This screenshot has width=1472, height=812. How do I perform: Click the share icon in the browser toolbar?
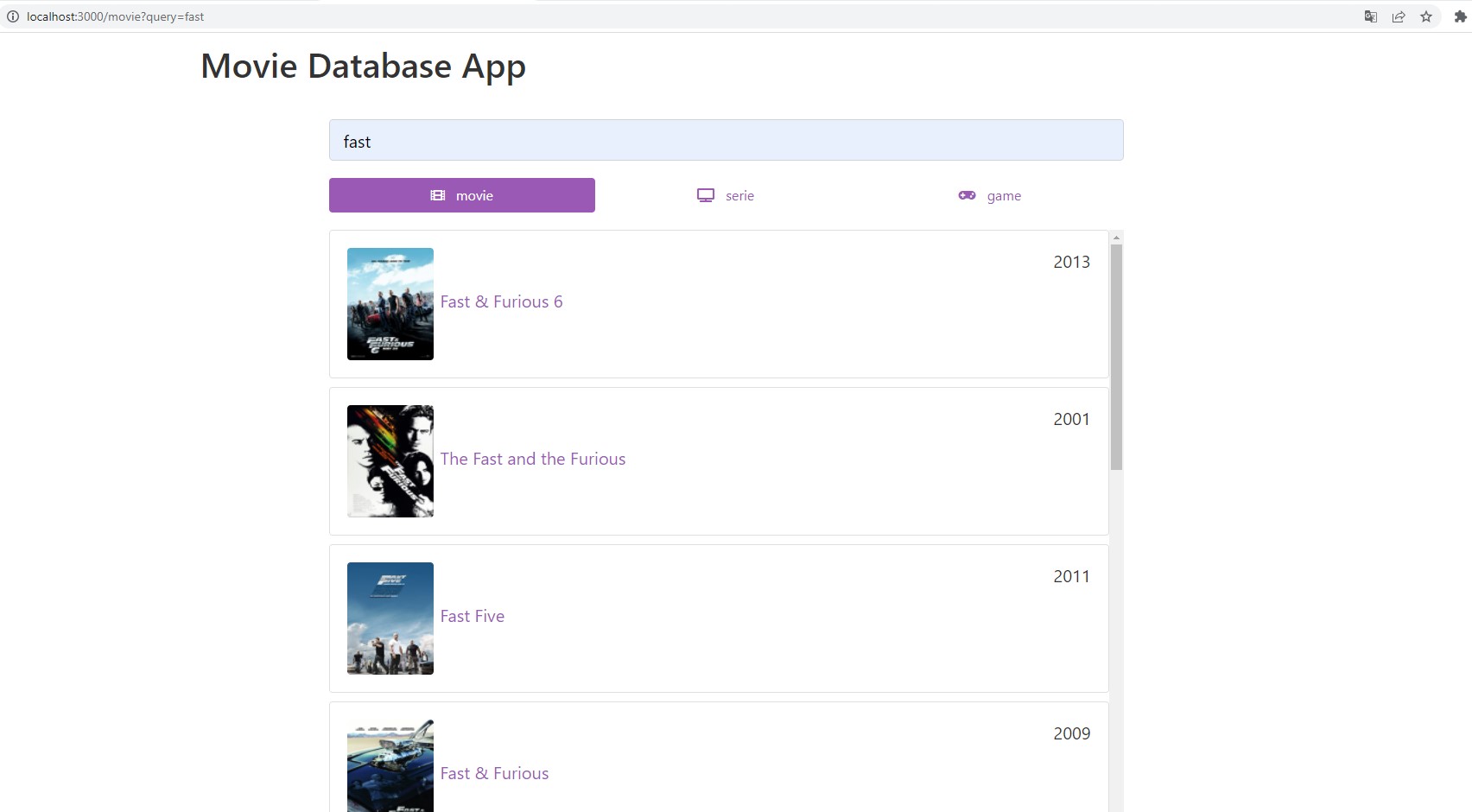click(1399, 16)
